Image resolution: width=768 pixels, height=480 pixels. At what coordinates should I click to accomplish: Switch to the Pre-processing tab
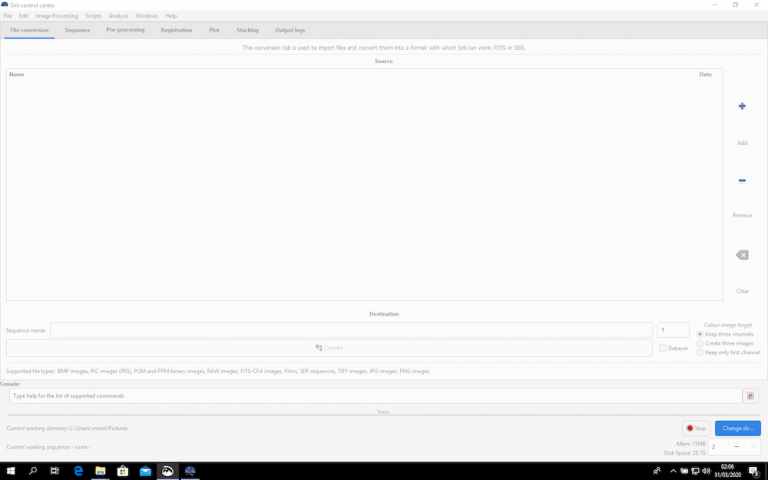(125, 30)
